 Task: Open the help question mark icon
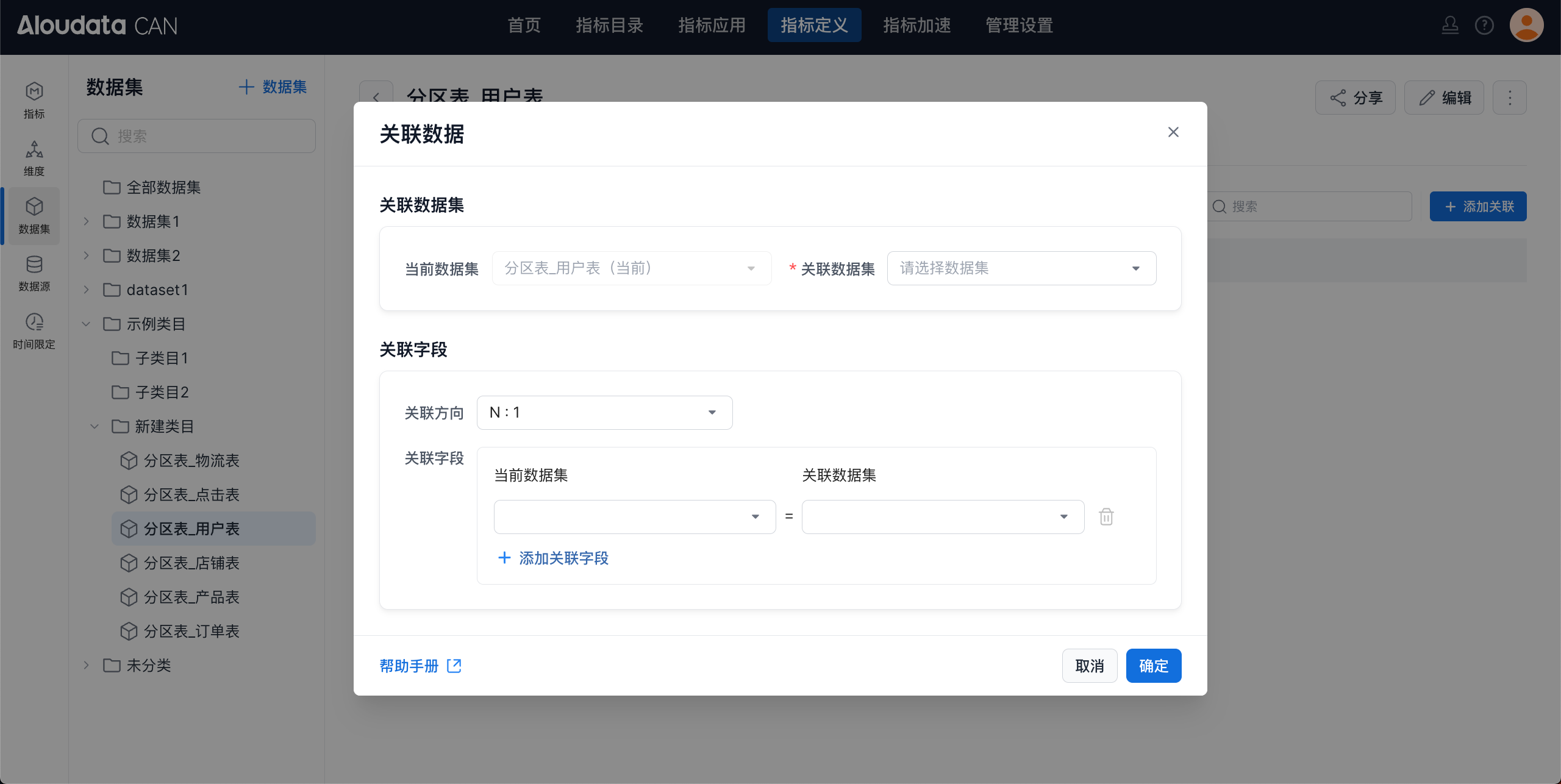point(1484,25)
